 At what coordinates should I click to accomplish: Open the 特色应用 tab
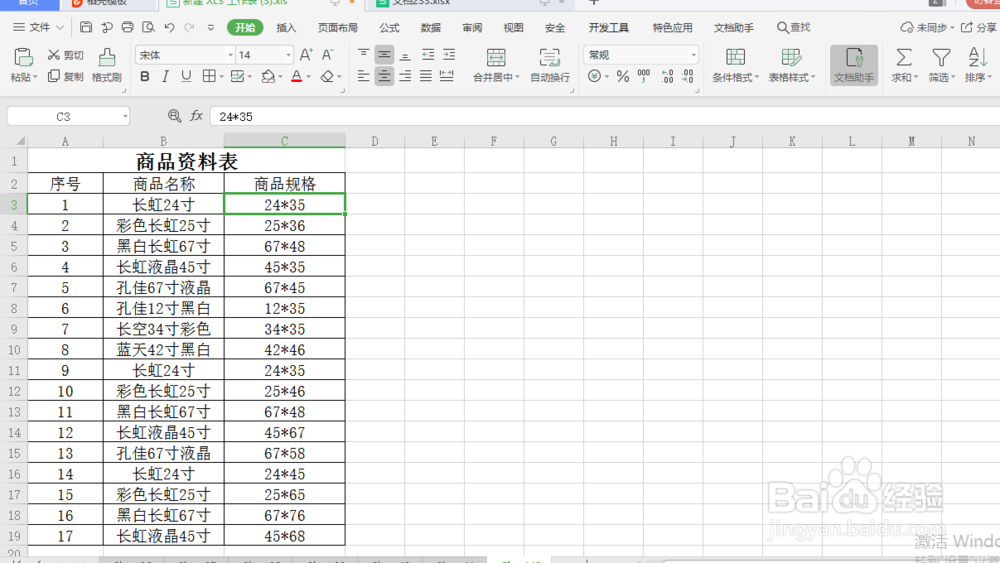pyautogui.click(x=672, y=27)
